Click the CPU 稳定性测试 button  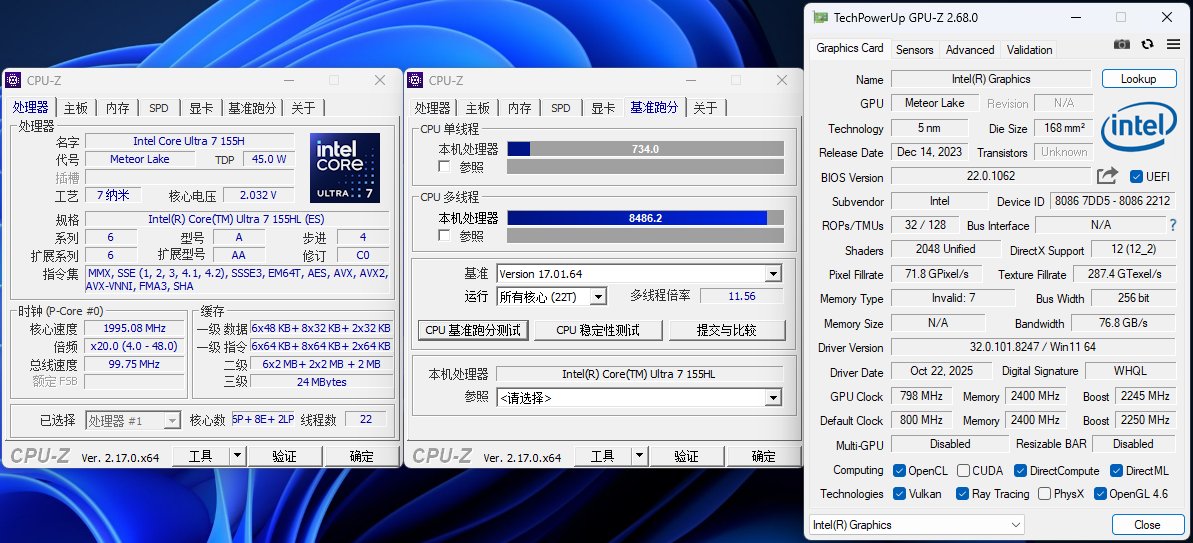pos(597,330)
